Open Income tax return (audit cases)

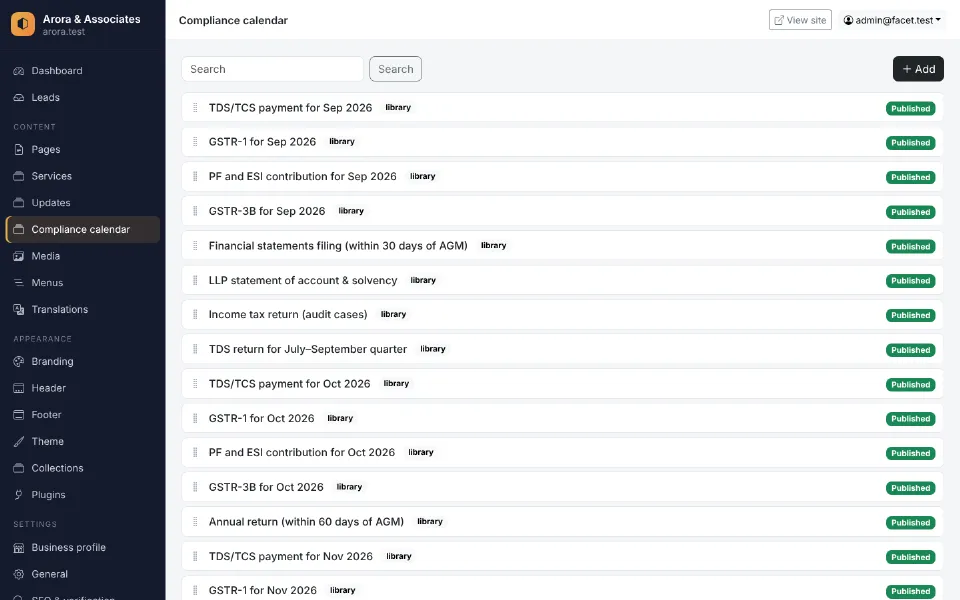[288, 315]
